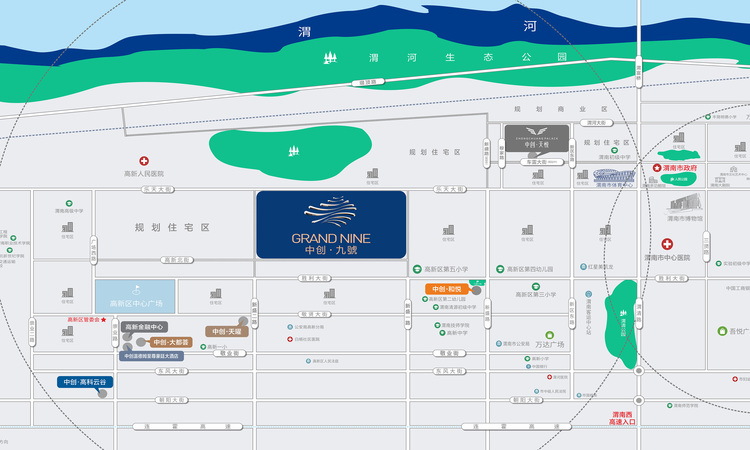Click the green school icon above 高新区第三小学
Viewport: 750px width, 450px height.
tap(536, 286)
